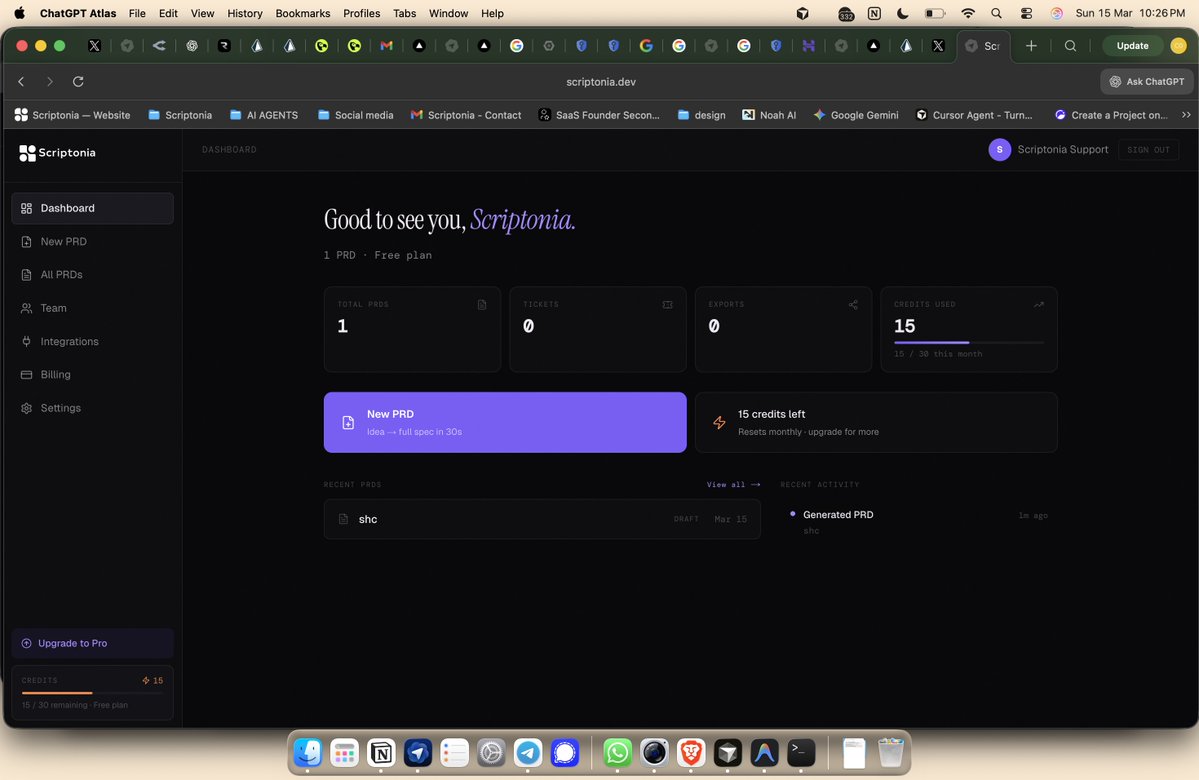Expand the Scriptonia bookmarks folder
The height and width of the screenshot is (780, 1199).
[180, 115]
